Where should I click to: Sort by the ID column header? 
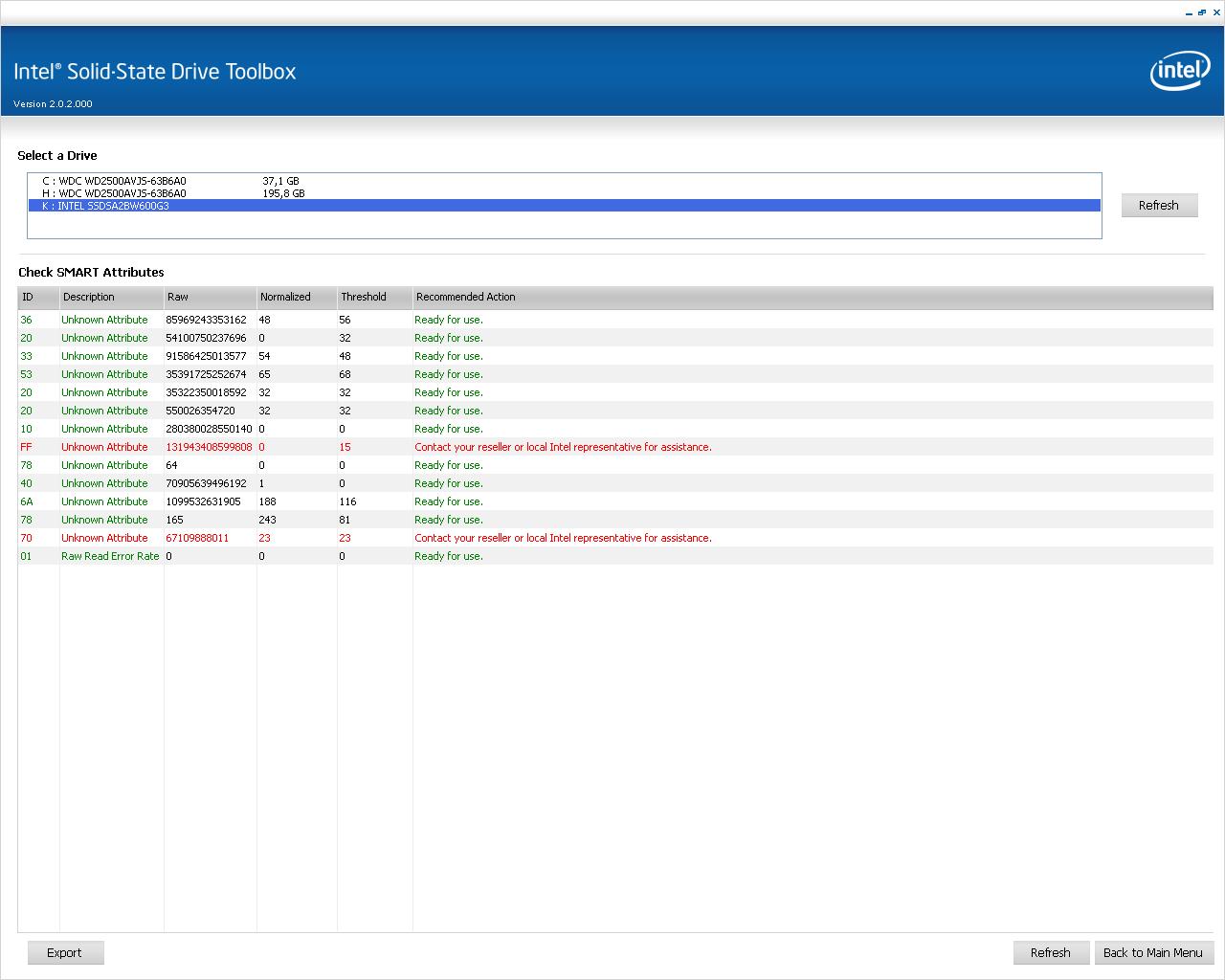(x=38, y=297)
